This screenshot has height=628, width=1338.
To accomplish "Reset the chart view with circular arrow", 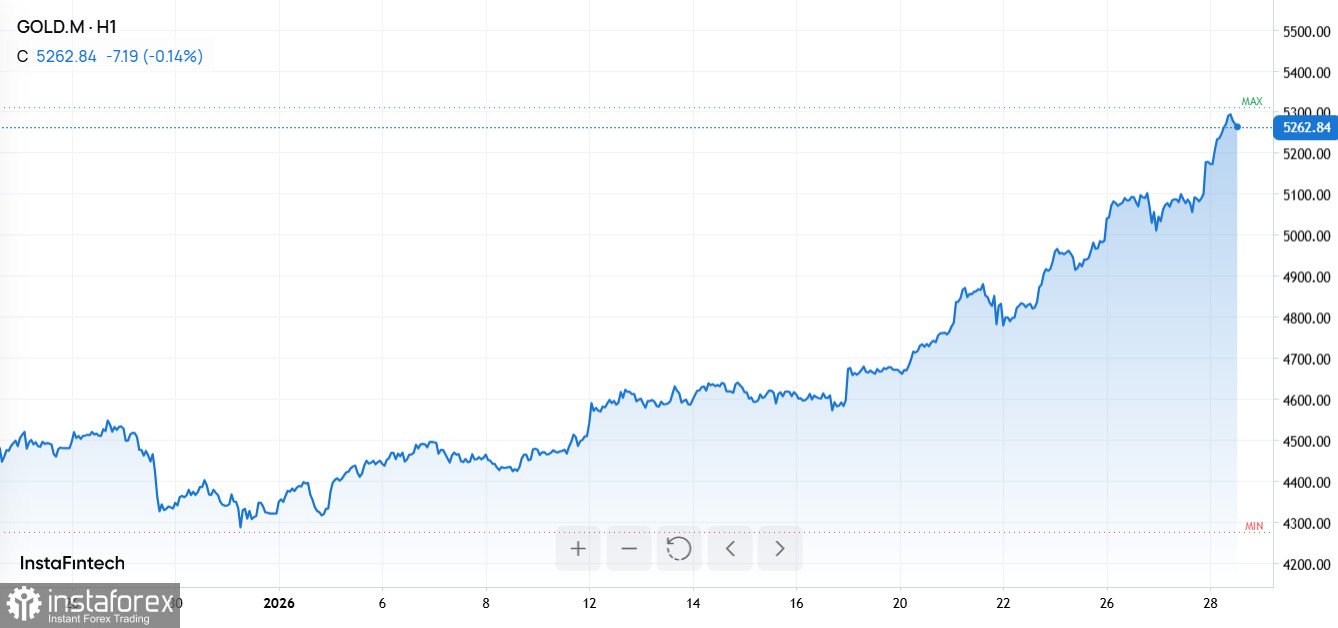I will click(x=679, y=548).
